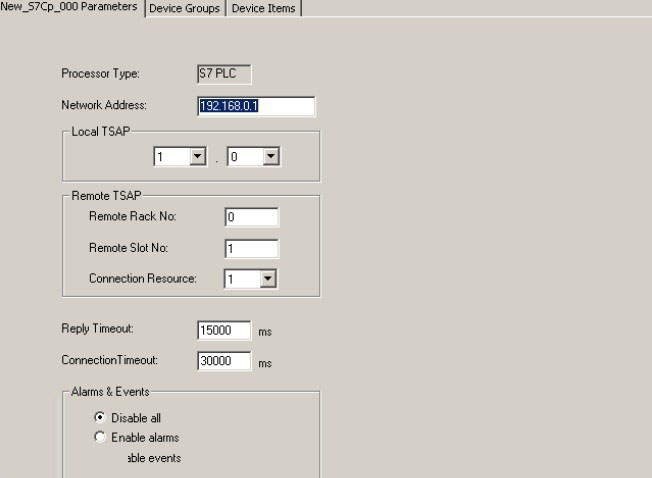Click the Local TSAP group label
The height and width of the screenshot is (478, 652).
click(101, 132)
